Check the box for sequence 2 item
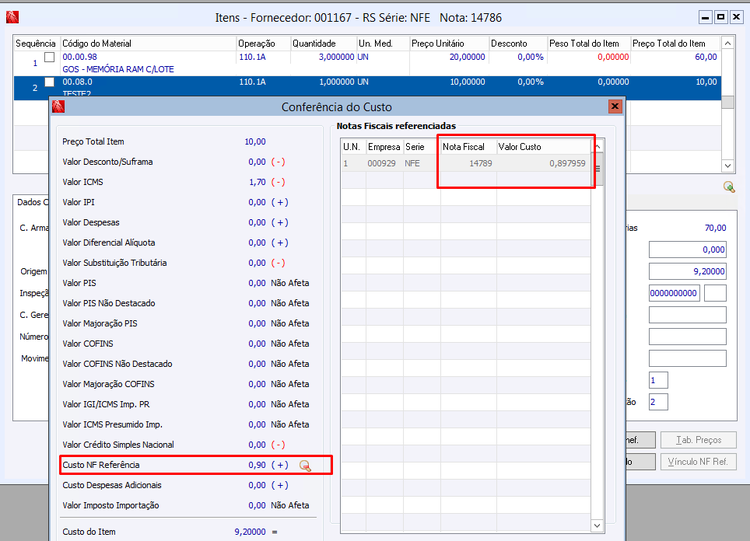Viewport: 750px width, 541px height. (x=49, y=83)
